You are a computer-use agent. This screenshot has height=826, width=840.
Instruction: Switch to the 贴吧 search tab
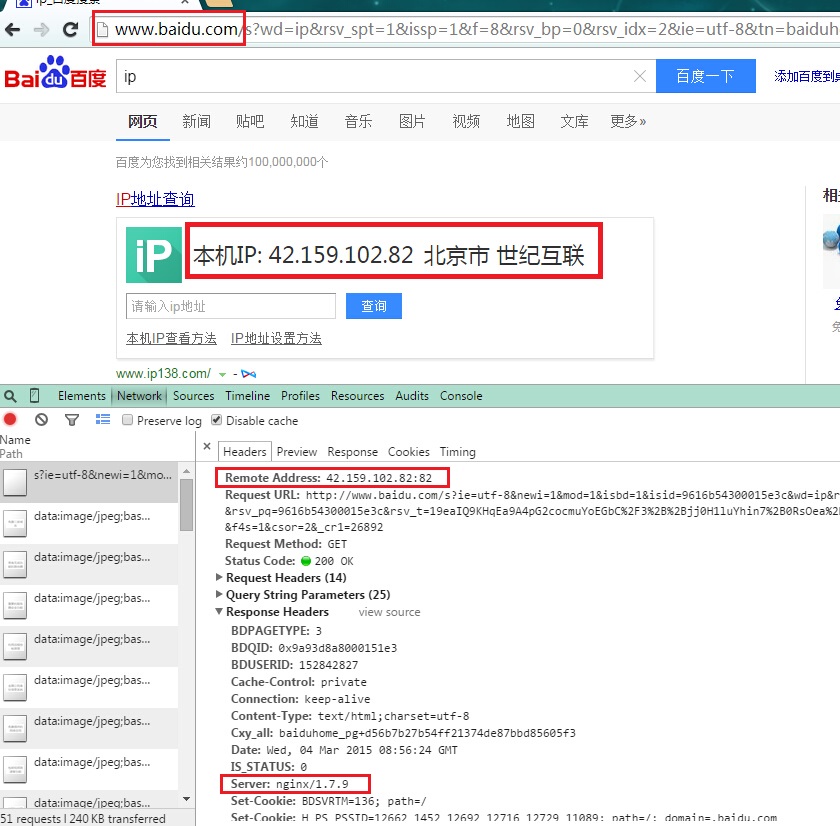[x=250, y=121]
